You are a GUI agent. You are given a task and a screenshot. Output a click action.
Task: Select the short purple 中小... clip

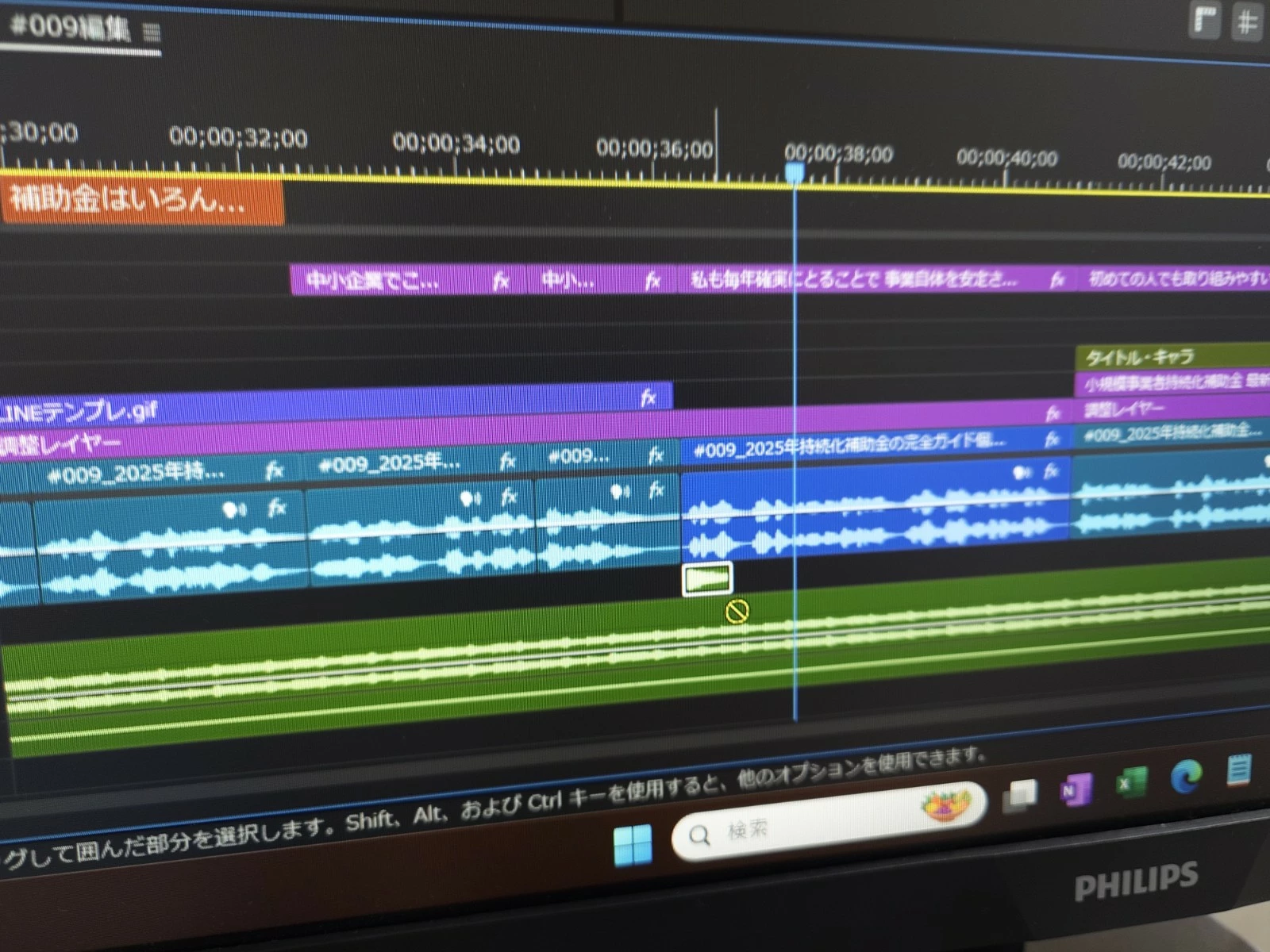click(x=602, y=280)
